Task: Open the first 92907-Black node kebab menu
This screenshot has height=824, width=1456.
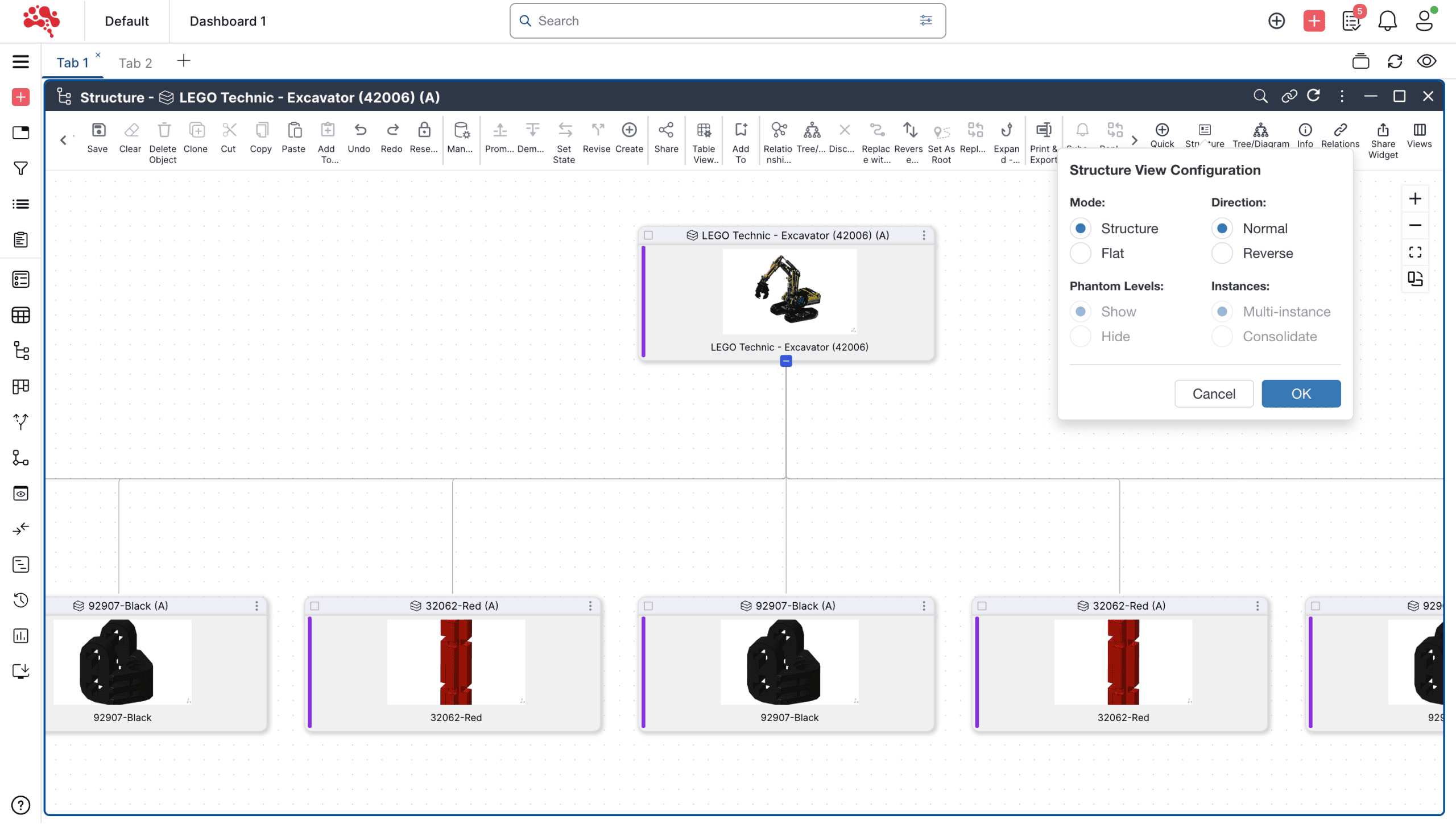Action: 257,606
